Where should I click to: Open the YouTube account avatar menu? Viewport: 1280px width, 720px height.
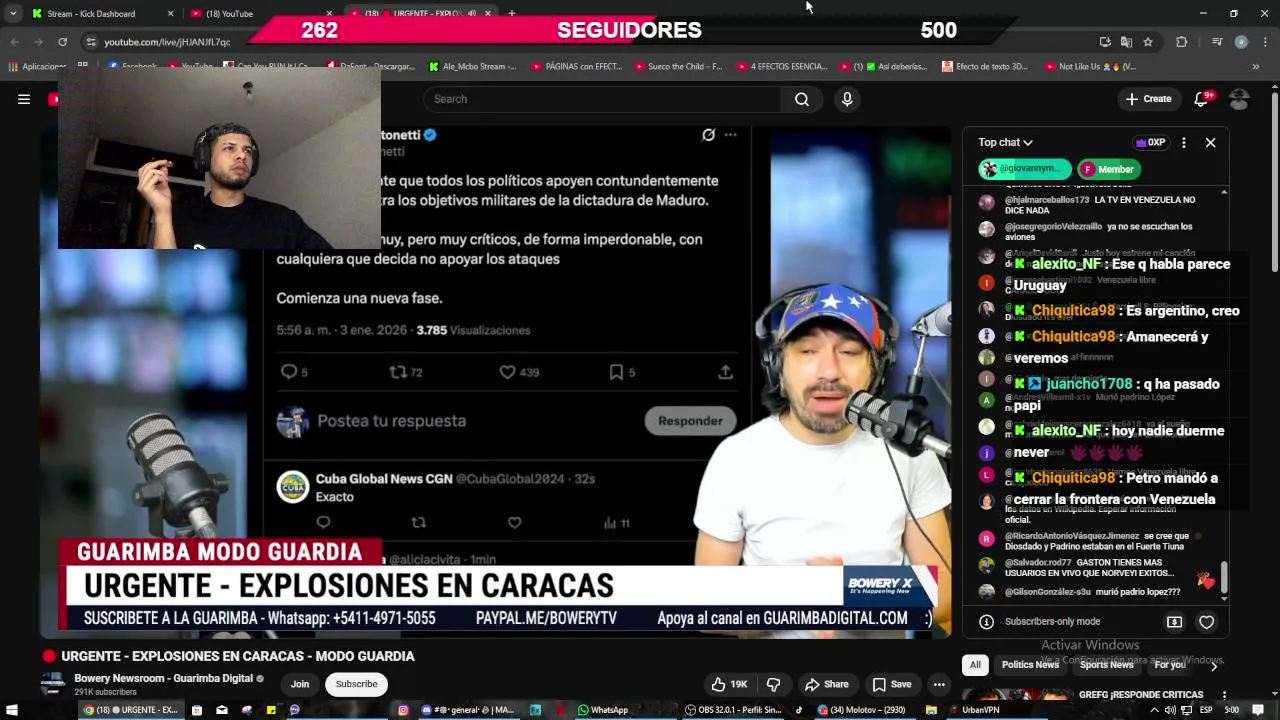click(1239, 99)
